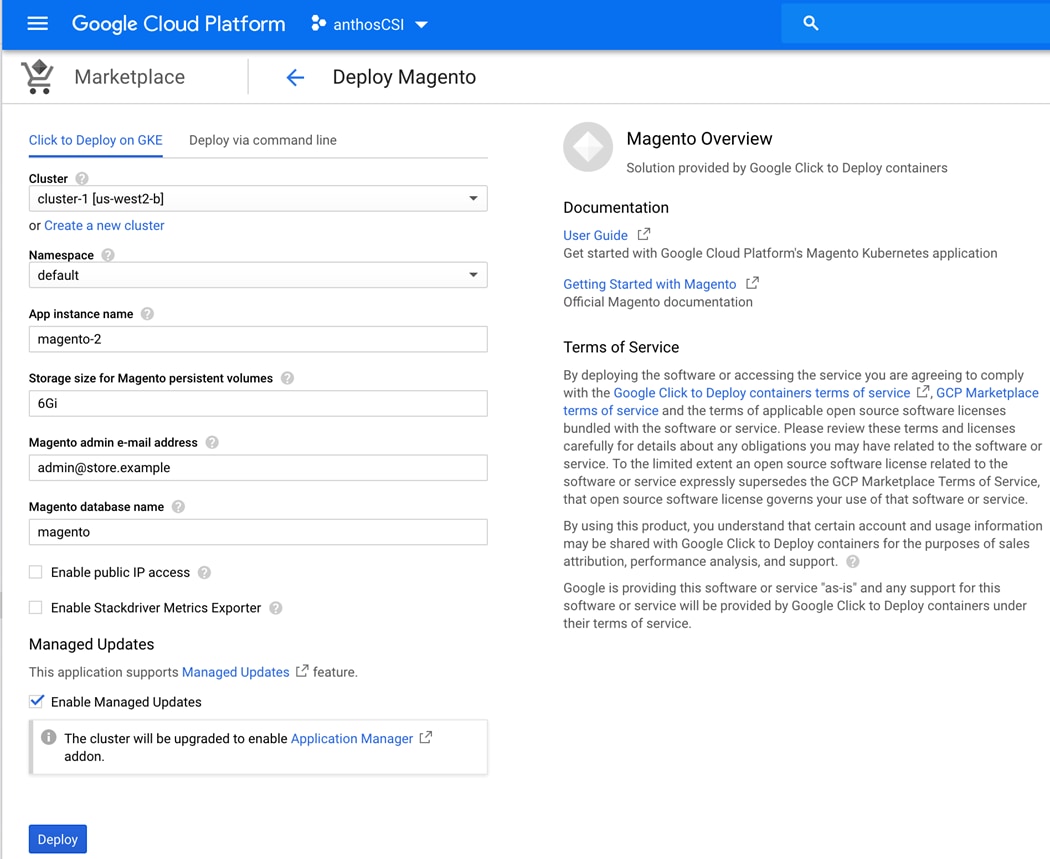
Task: Open the Application Manager link
Action: pyautogui.click(x=352, y=738)
